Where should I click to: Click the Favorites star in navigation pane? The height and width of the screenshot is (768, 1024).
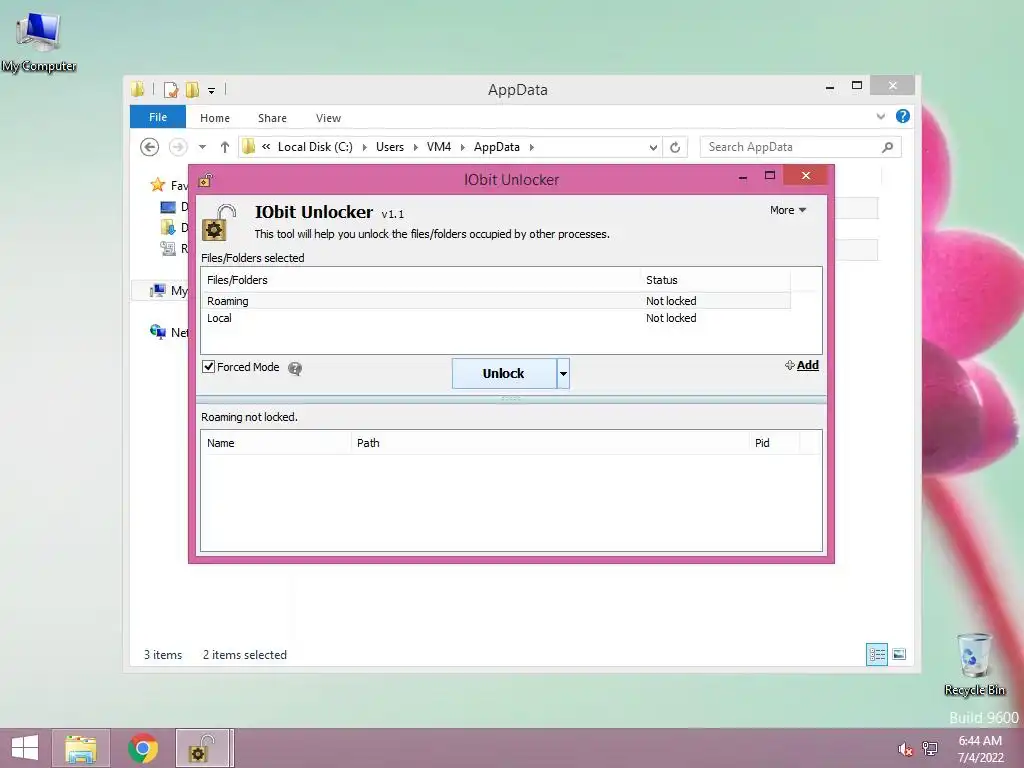157,185
